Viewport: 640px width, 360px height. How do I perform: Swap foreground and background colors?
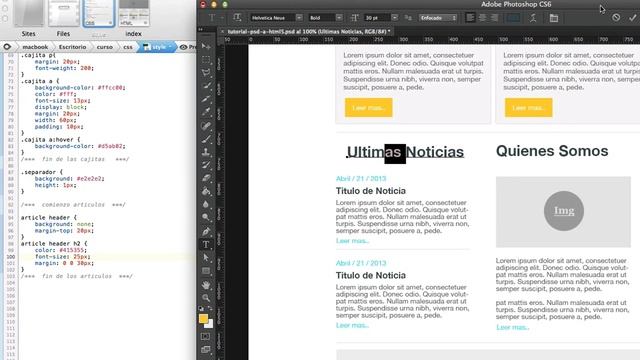pyautogui.click(x=210, y=309)
